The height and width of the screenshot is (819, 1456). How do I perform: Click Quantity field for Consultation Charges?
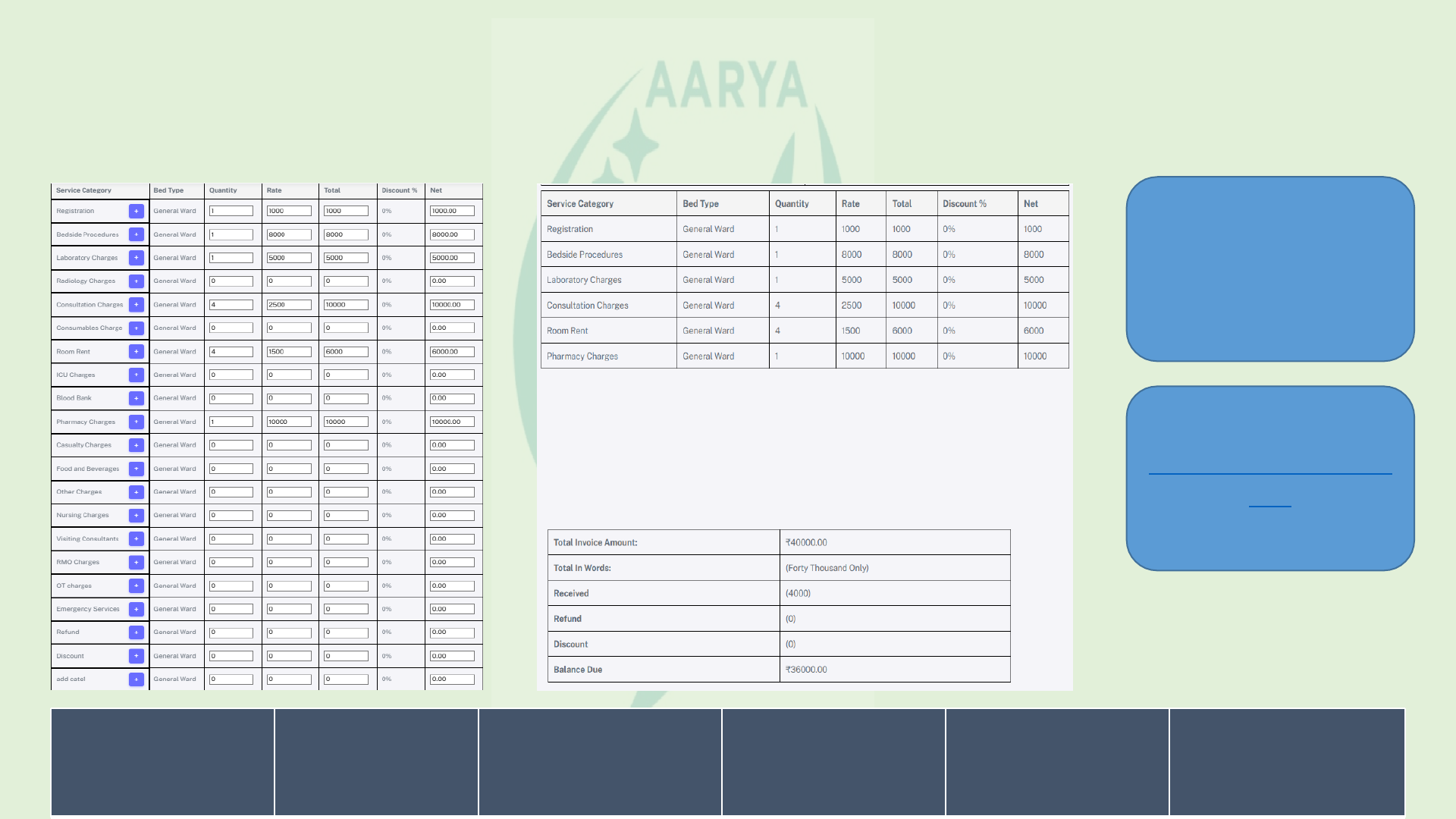tap(231, 305)
